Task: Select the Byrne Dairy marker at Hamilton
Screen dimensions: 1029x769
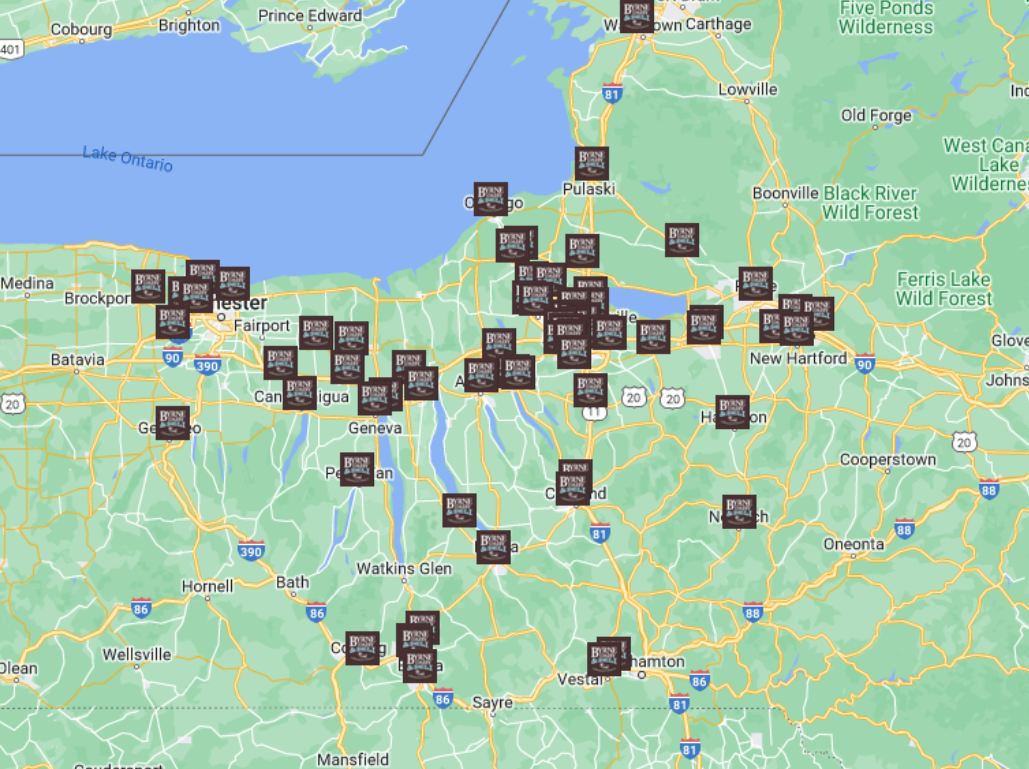Action: pos(732,412)
